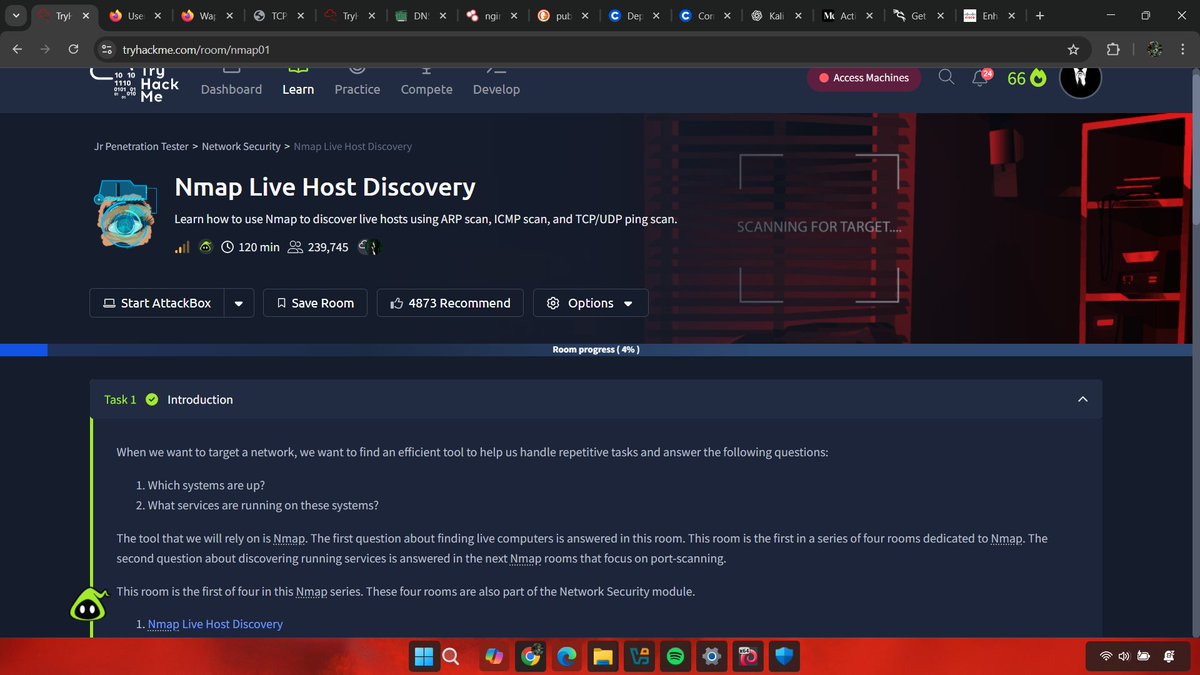Image resolution: width=1200 pixels, height=675 pixels.
Task: Click the Nmap Live Host Discovery room icon
Action: pyautogui.click(x=124, y=211)
